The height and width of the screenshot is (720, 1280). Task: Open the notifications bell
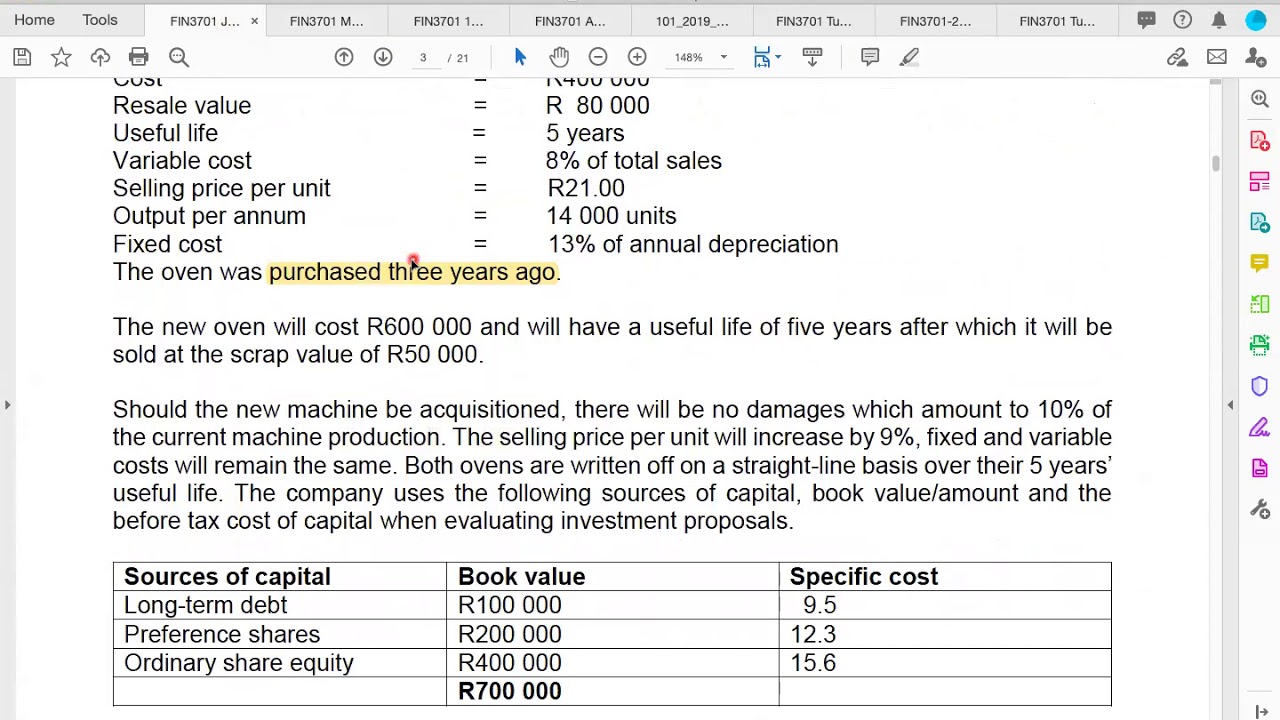tap(1219, 20)
